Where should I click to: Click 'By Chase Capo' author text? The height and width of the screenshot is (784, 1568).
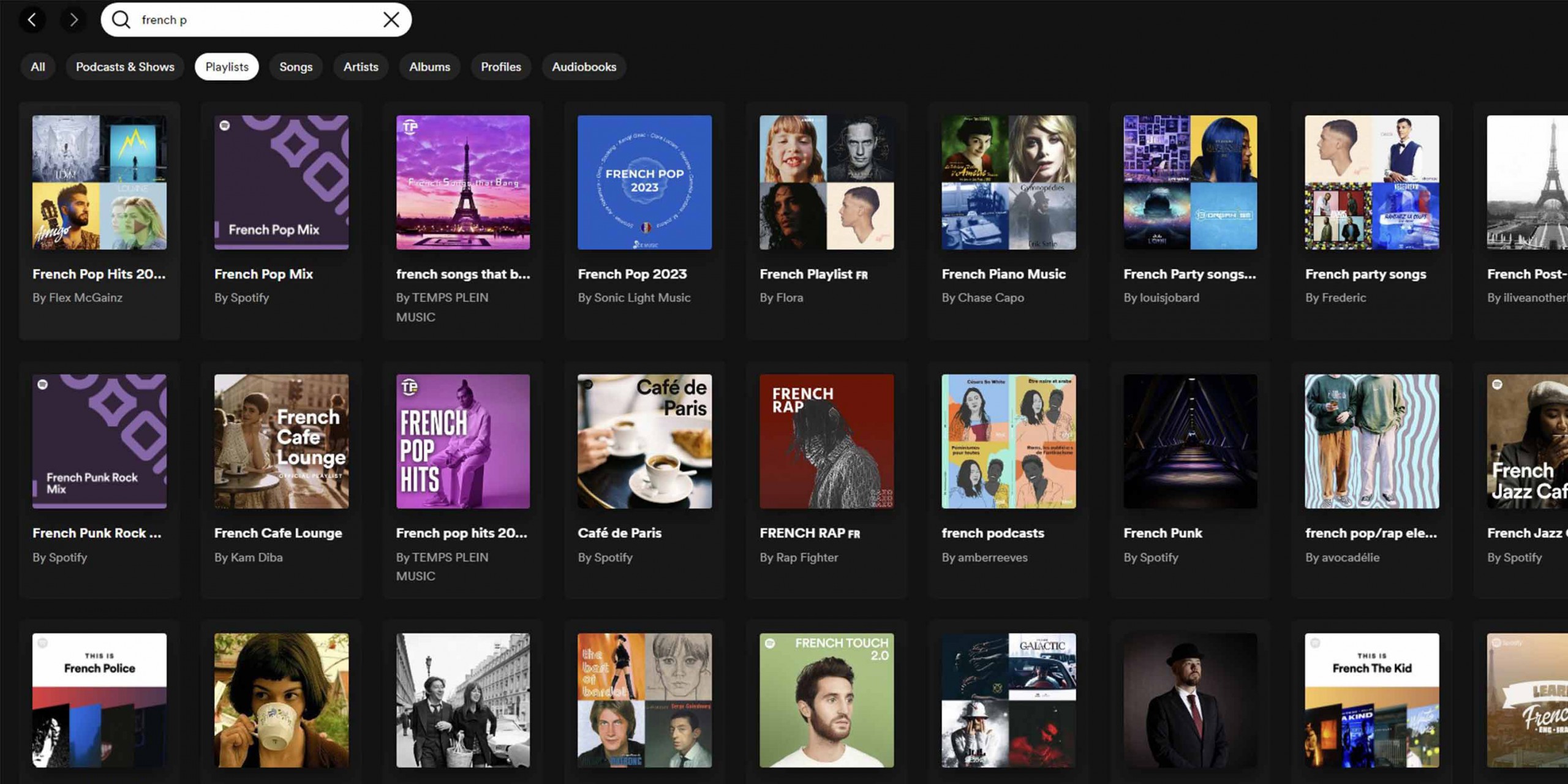point(982,298)
